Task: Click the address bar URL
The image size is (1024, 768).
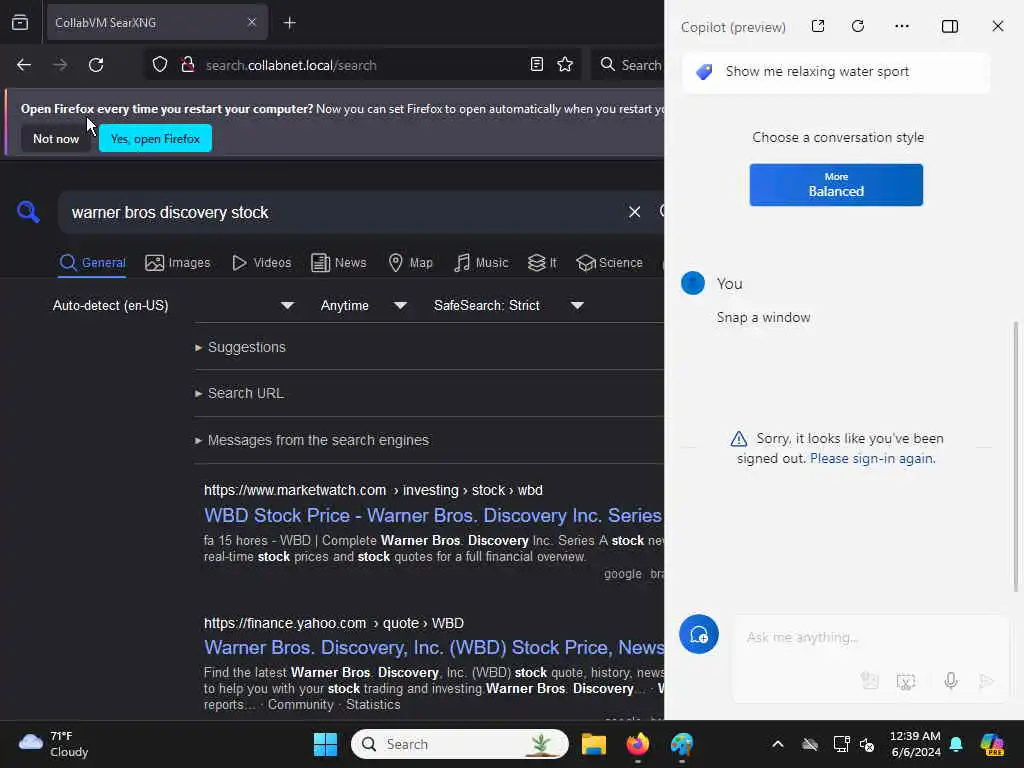Action: point(291,65)
